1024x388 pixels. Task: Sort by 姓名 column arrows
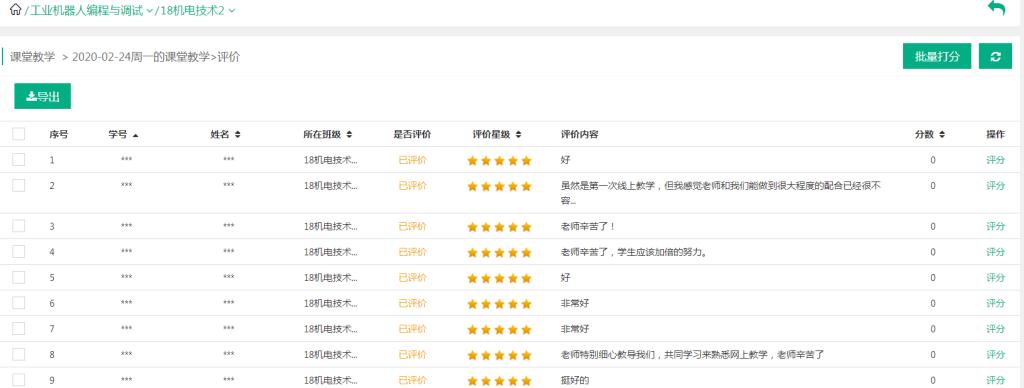238,135
